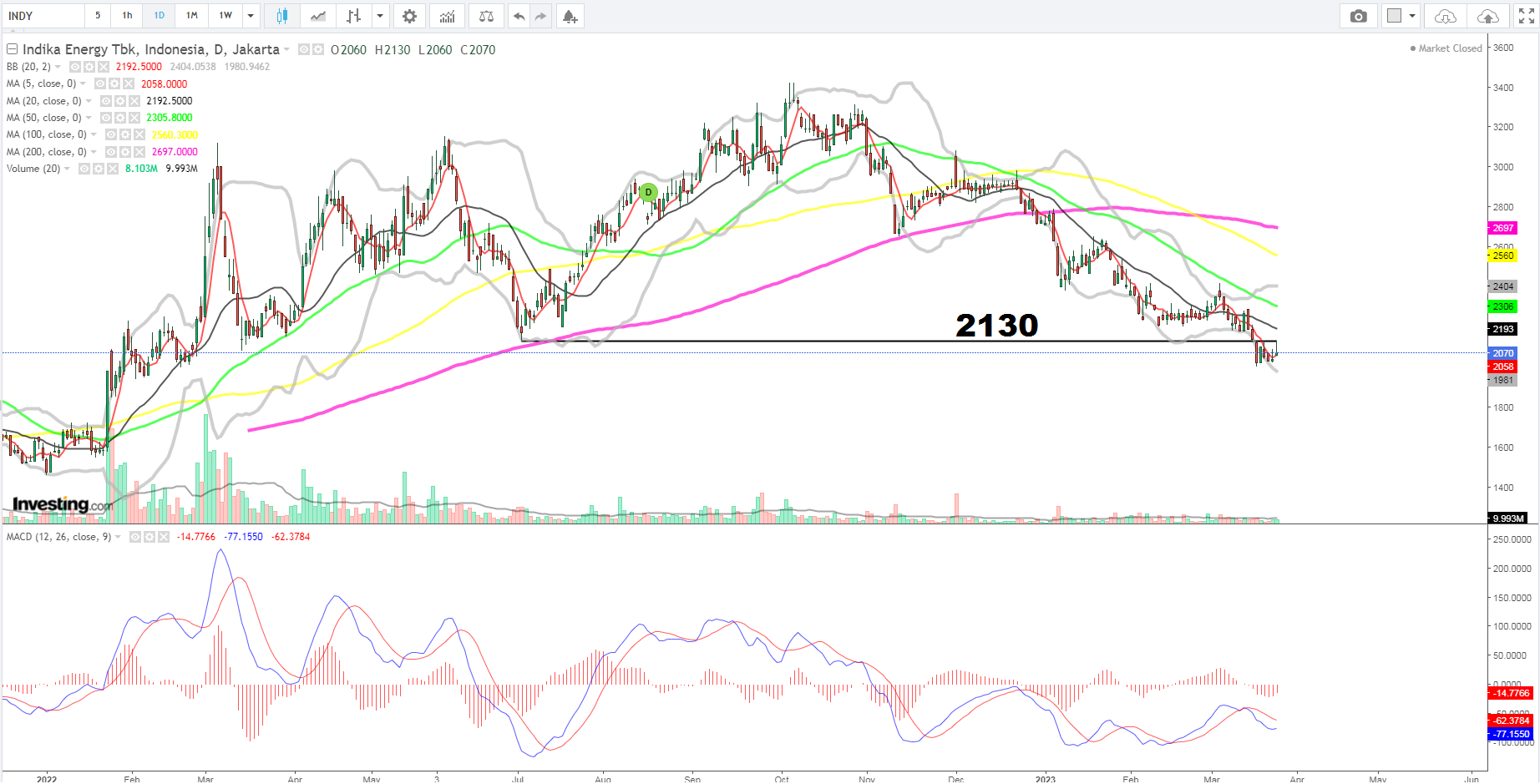Open the more time intervals dropdown

tap(251, 16)
